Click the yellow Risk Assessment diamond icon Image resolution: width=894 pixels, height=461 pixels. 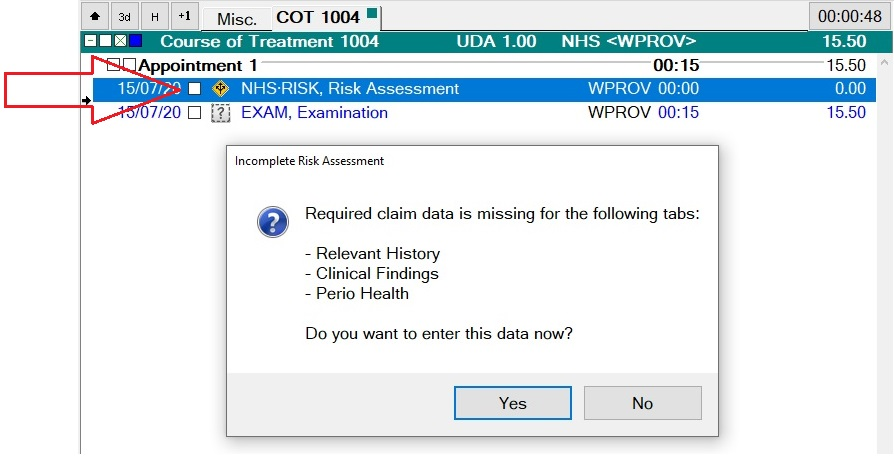221,89
